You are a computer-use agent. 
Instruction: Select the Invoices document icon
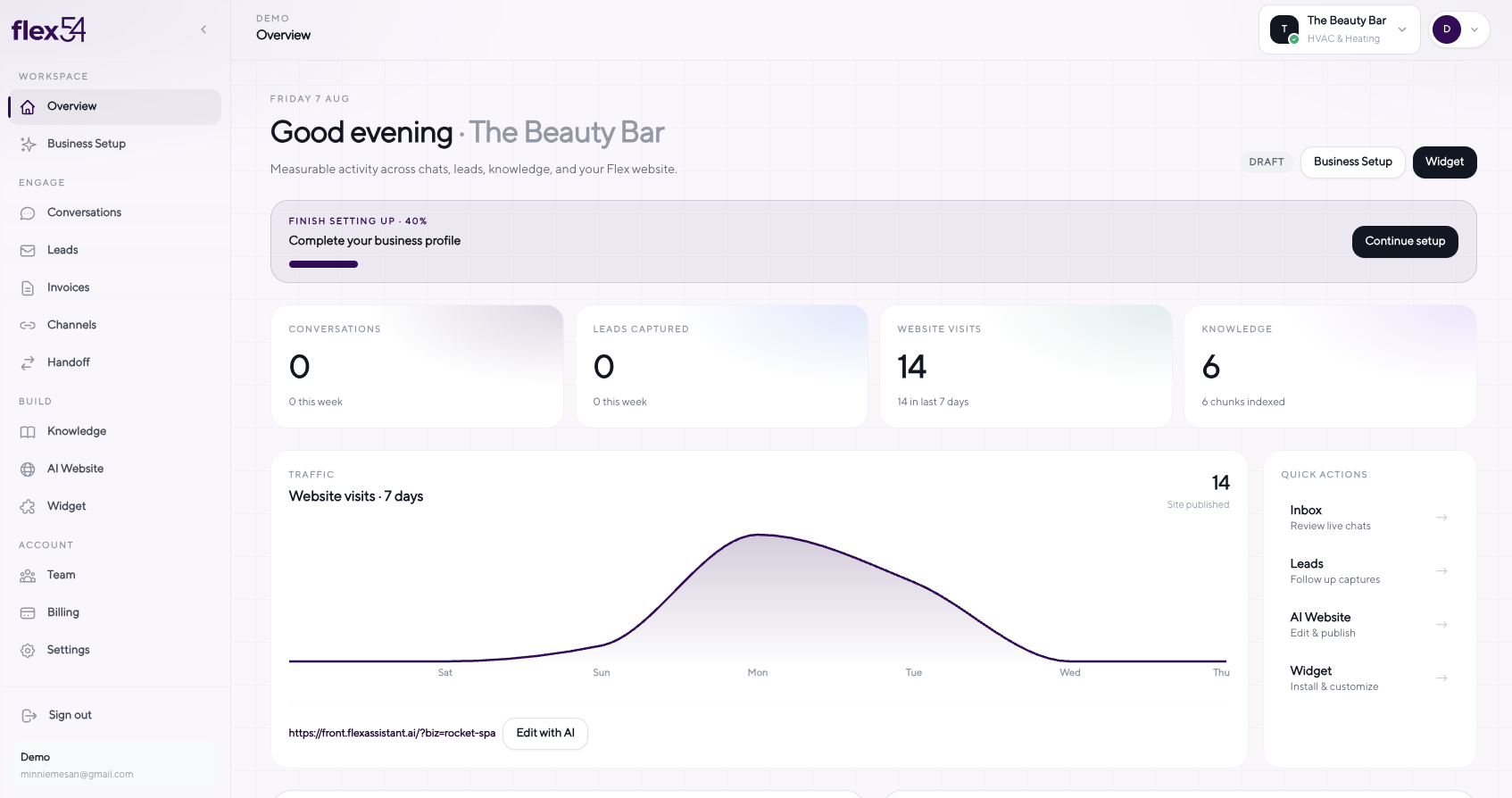pos(28,288)
